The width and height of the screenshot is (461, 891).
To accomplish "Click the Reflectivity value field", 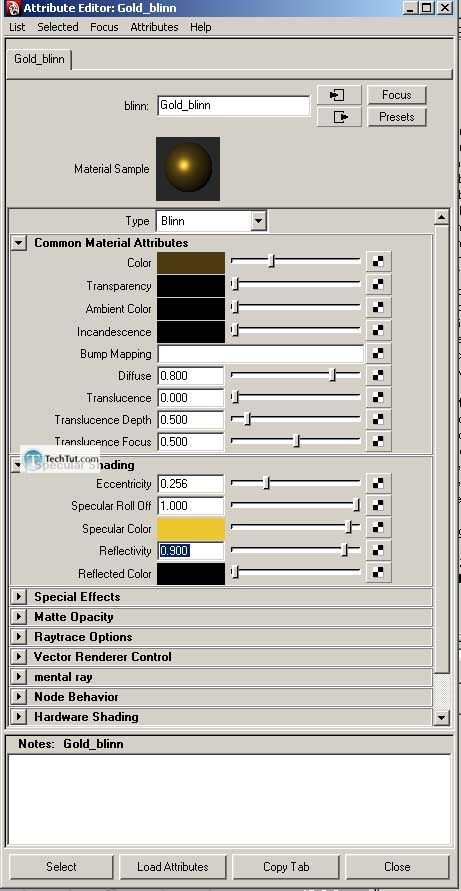I will click(190, 551).
